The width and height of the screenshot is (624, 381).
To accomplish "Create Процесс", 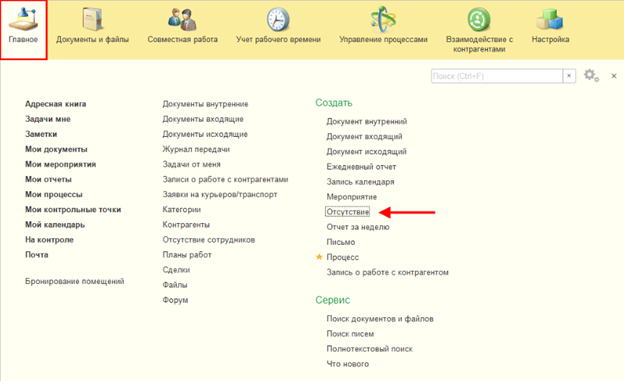I will [343, 257].
